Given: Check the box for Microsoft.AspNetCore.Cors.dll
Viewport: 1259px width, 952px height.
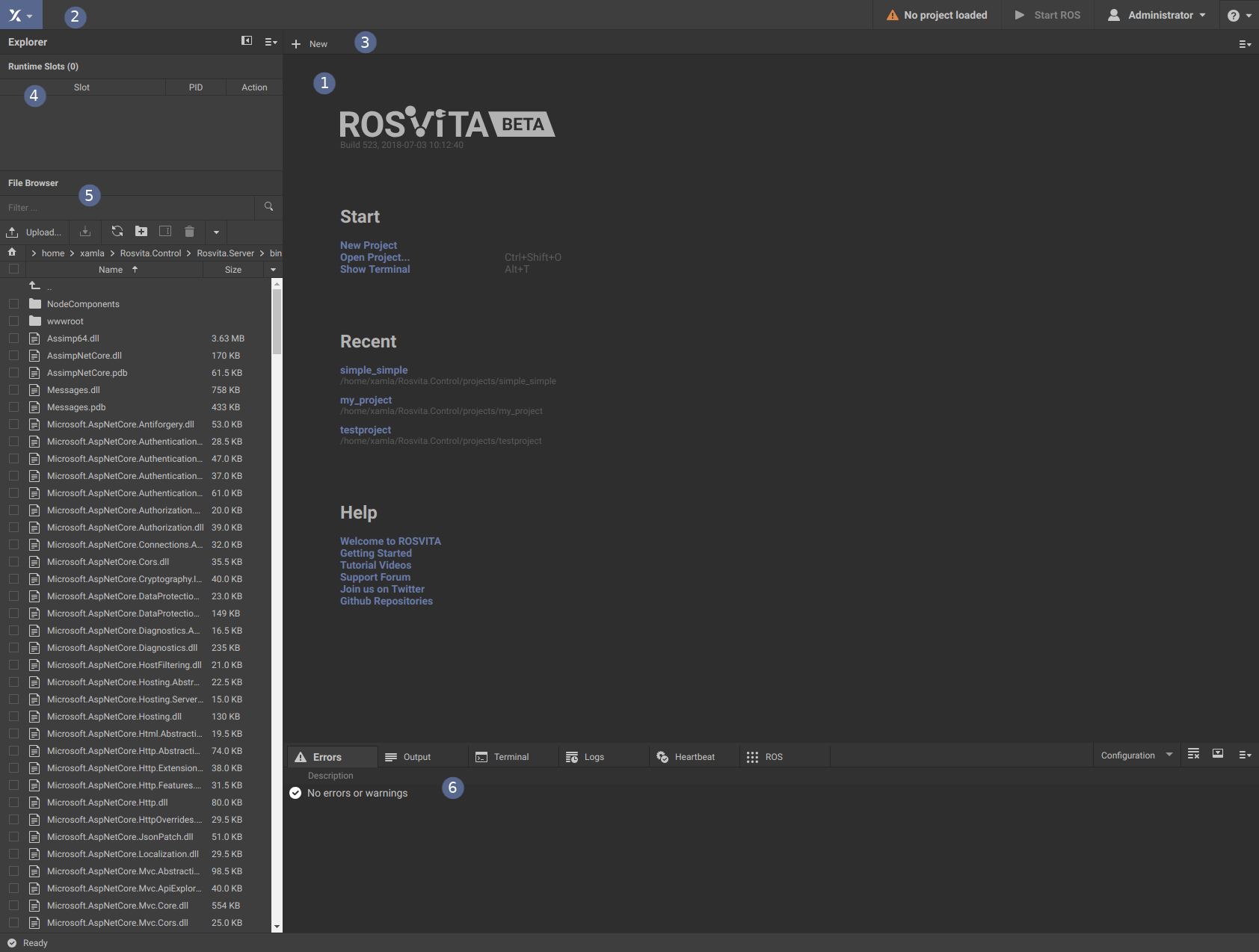Looking at the screenshot, I should point(13,562).
